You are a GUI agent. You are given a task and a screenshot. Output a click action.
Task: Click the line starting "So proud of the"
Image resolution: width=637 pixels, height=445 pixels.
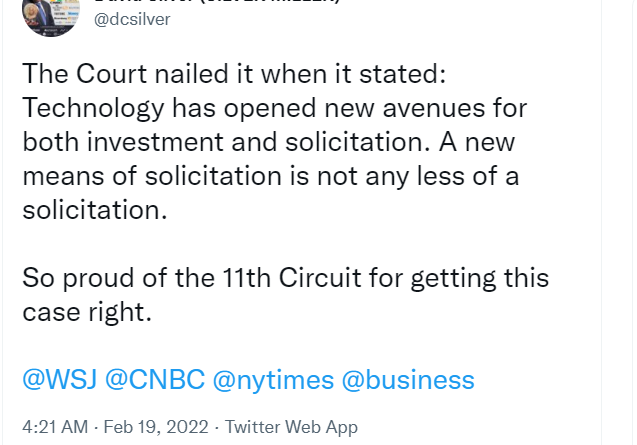coord(285,277)
